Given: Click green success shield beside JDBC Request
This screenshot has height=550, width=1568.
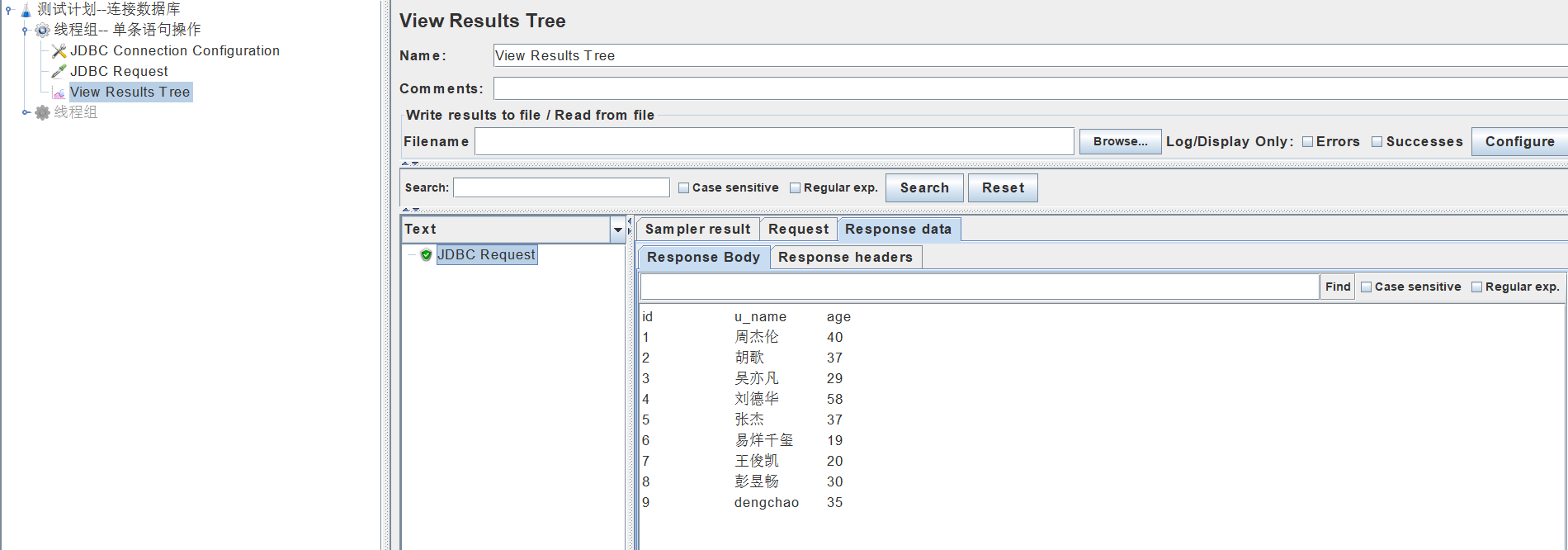Looking at the screenshot, I should coord(426,255).
